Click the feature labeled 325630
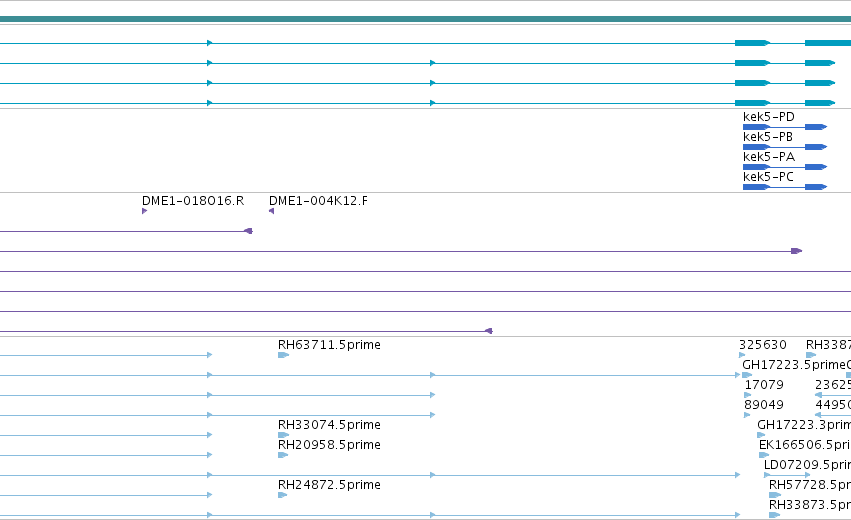Screen dimensions: 851x520 click(742, 355)
